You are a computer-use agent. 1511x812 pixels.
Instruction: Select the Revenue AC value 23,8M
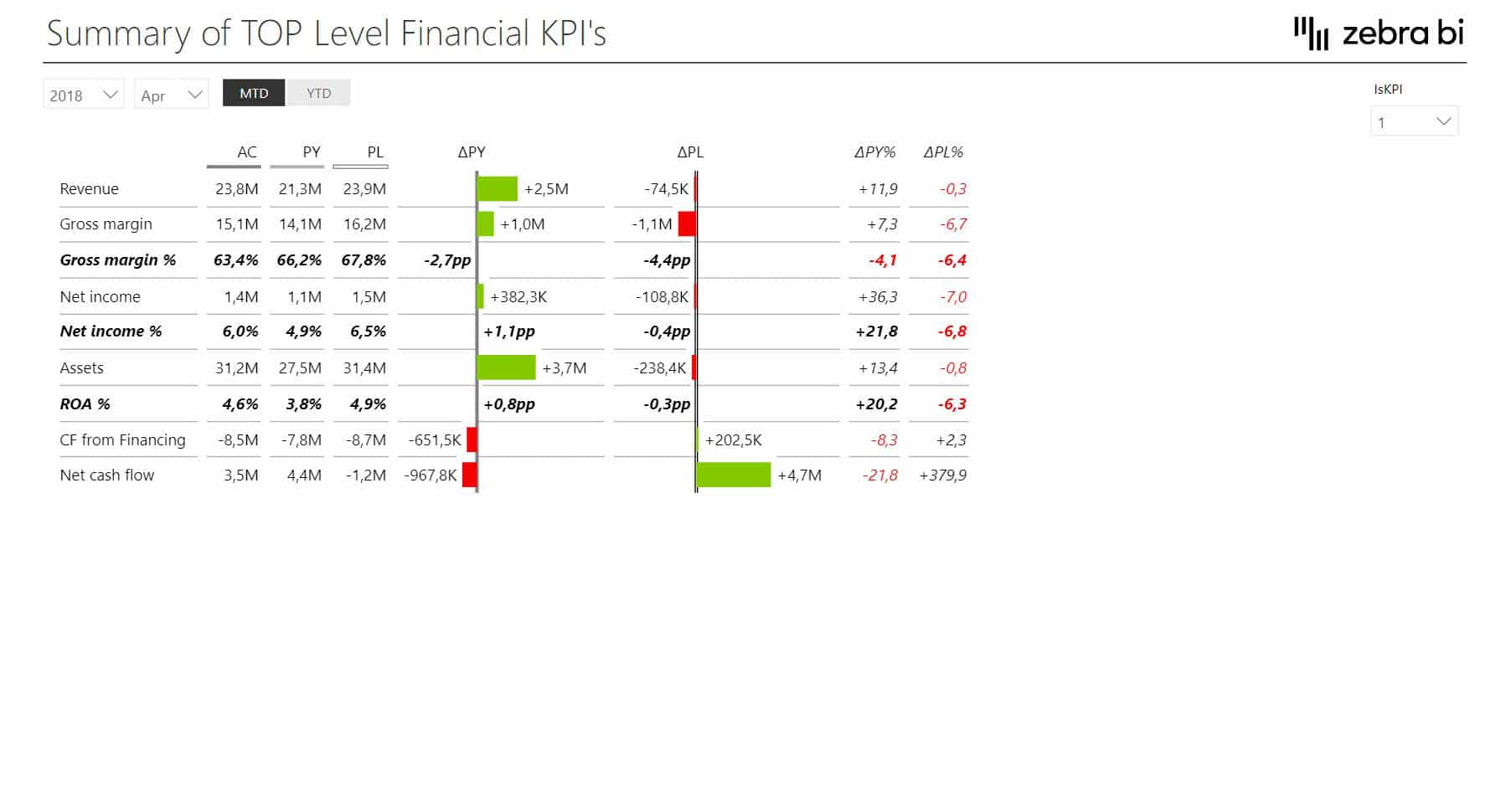click(x=235, y=188)
